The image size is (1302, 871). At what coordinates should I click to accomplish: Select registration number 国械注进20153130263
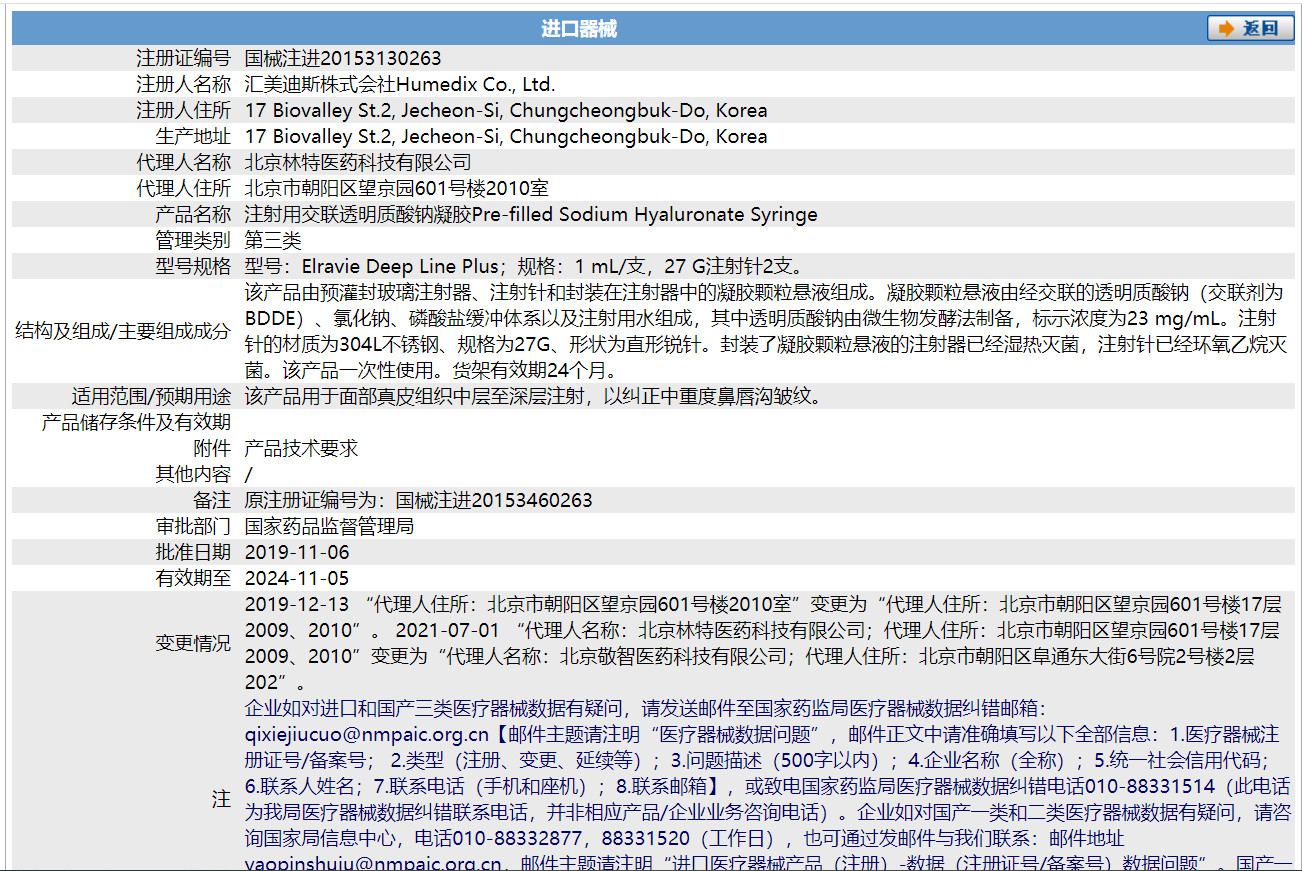coord(343,58)
